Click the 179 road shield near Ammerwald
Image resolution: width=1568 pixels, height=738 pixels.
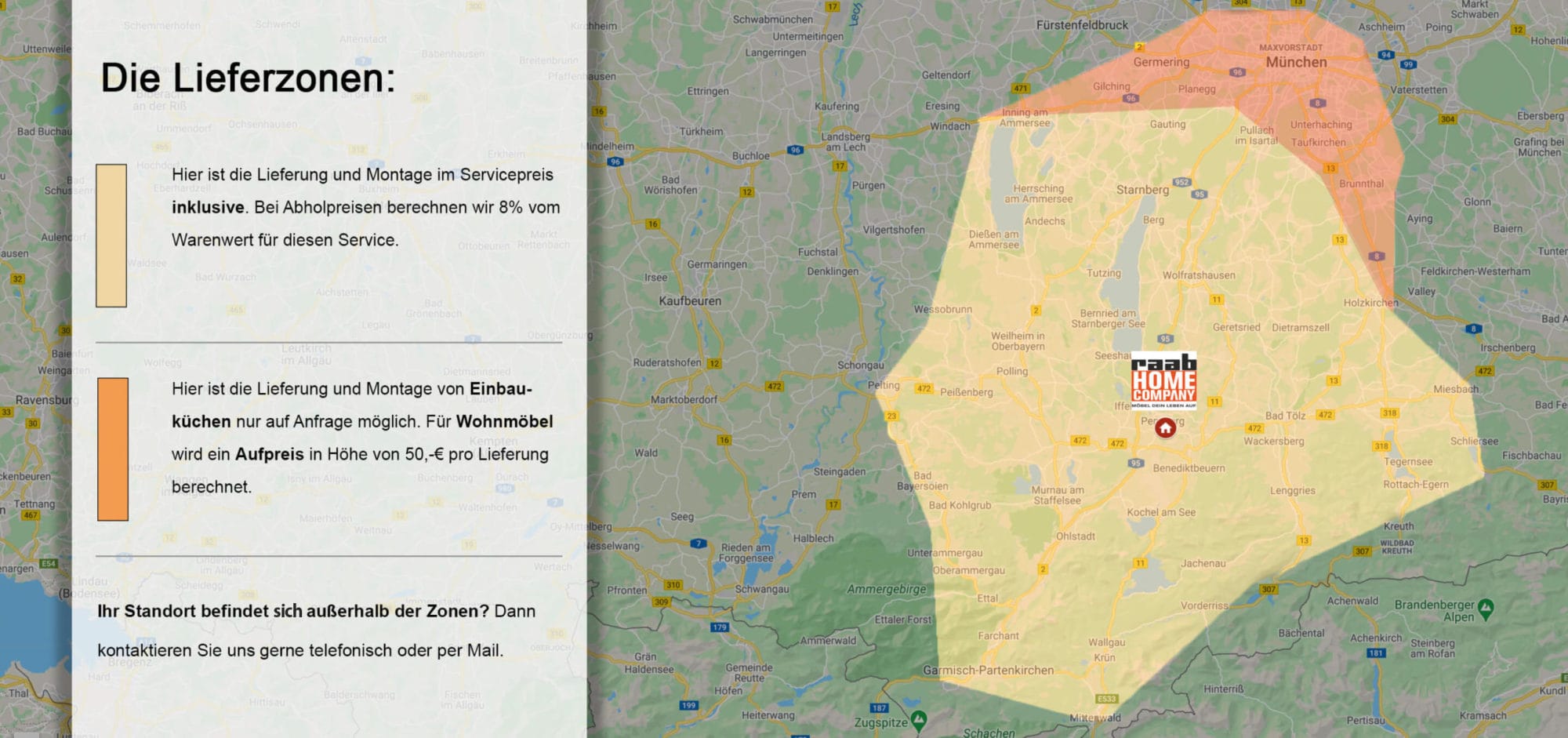pyautogui.click(x=720, y=627)
